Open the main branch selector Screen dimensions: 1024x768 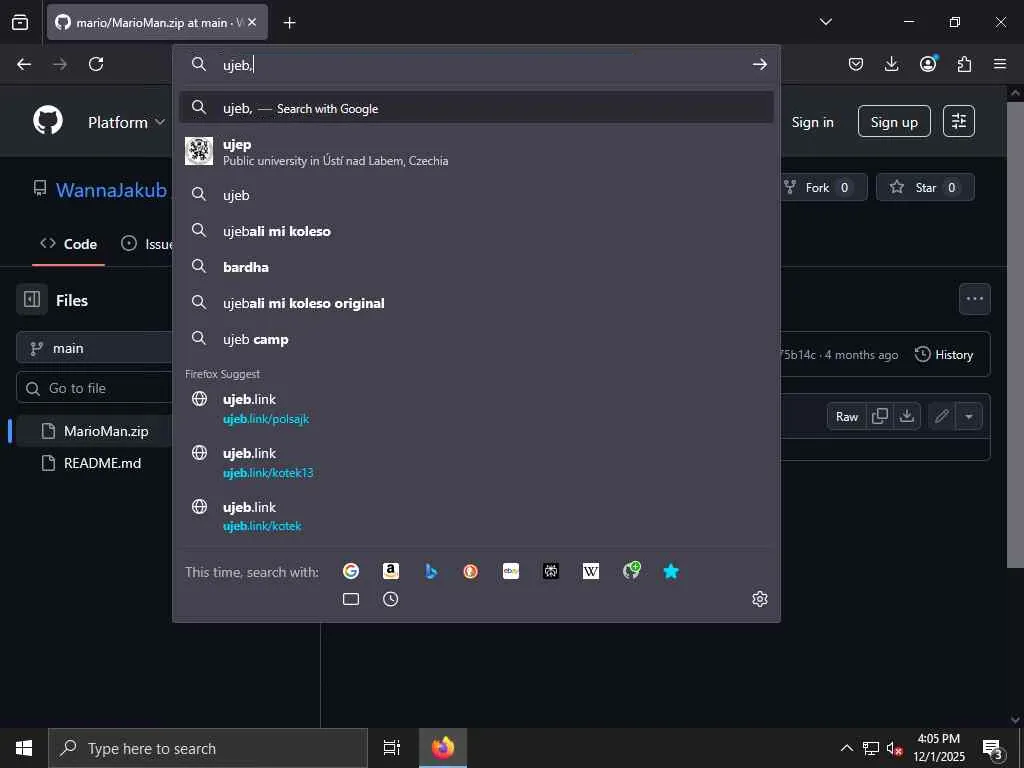pyautogui.click(x=95, y=348)
